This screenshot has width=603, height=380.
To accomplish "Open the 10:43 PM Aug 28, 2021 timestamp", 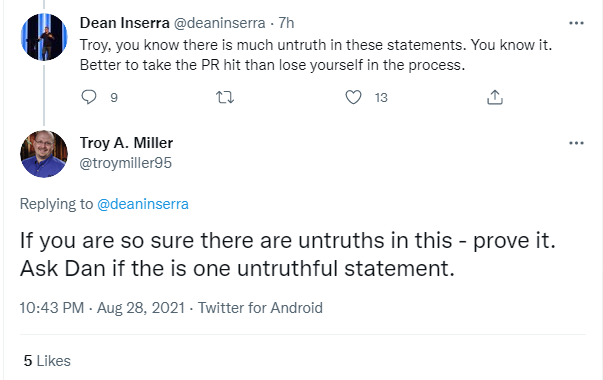I will pos(102,308).
